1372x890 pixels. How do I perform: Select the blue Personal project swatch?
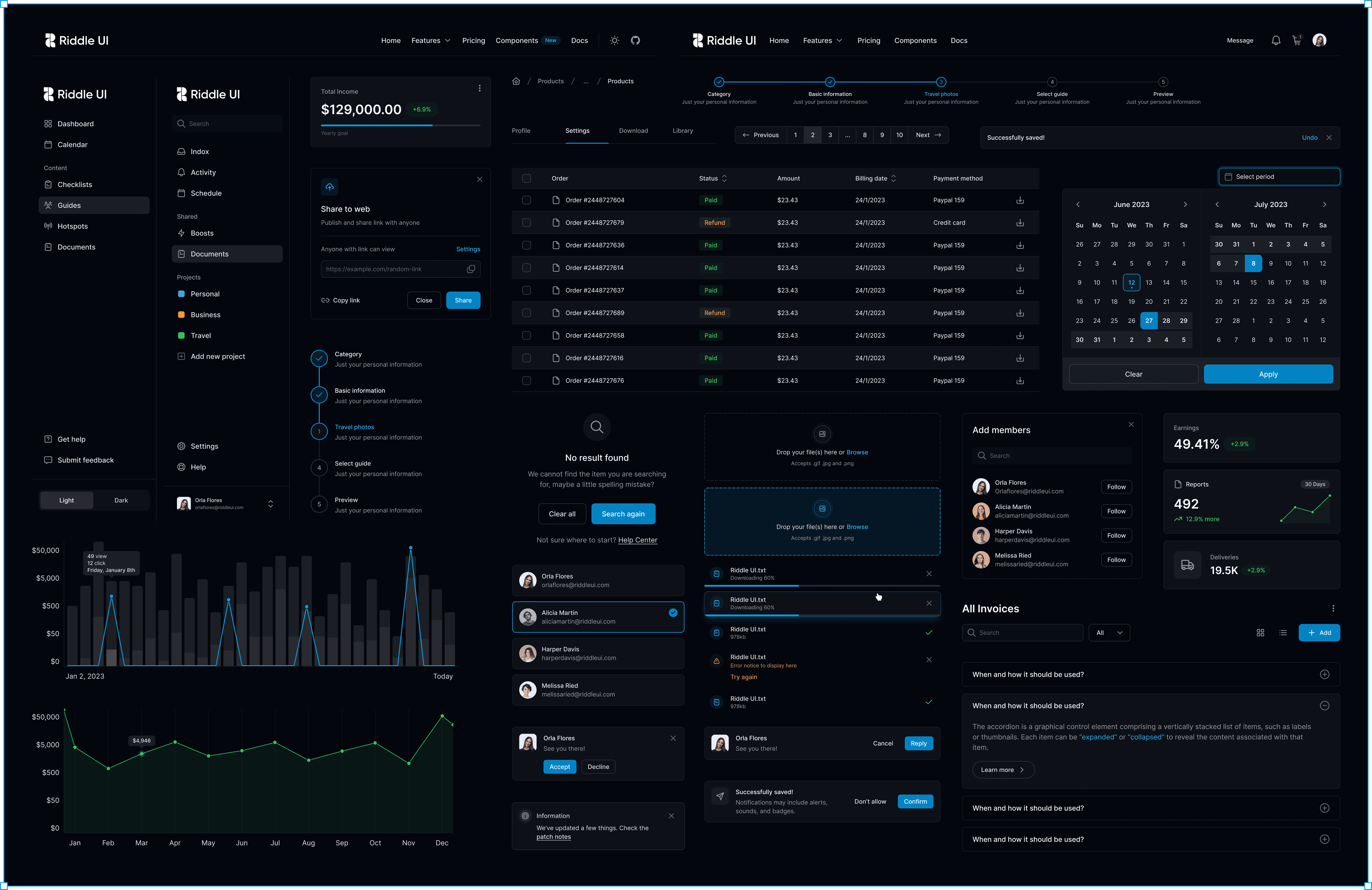(x=181, y=294)
